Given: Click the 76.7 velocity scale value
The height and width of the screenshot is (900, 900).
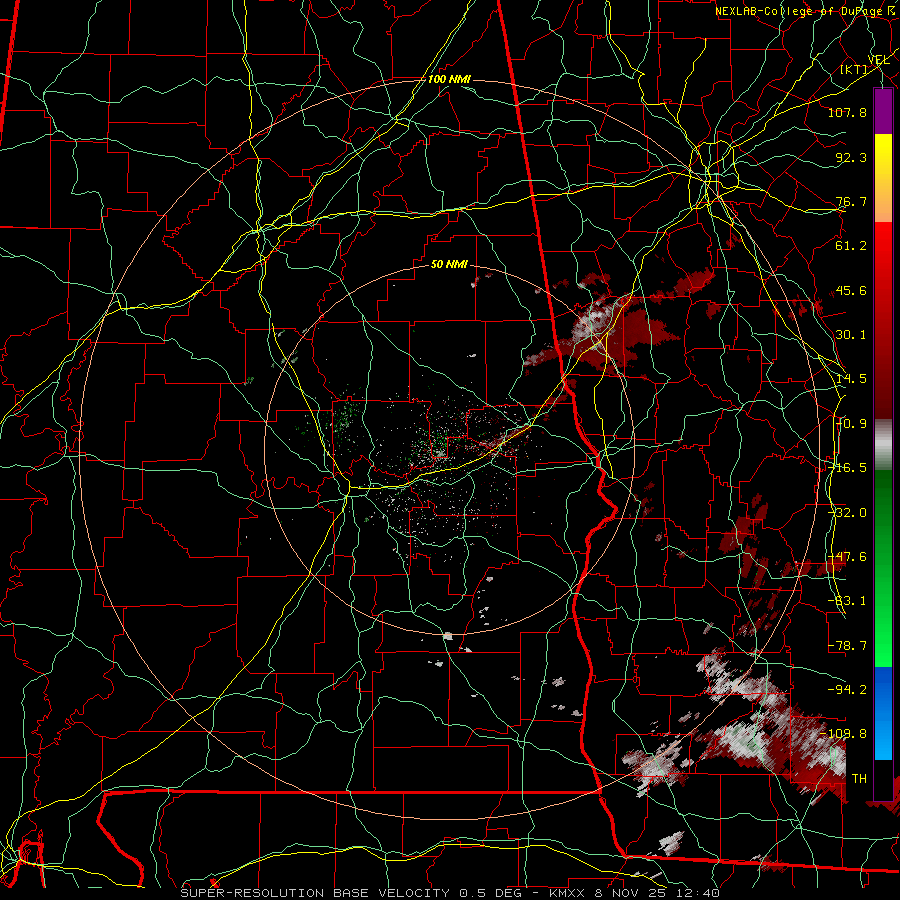Looking at the screenshot, I should pyautogui.click(x=851, y=201).
